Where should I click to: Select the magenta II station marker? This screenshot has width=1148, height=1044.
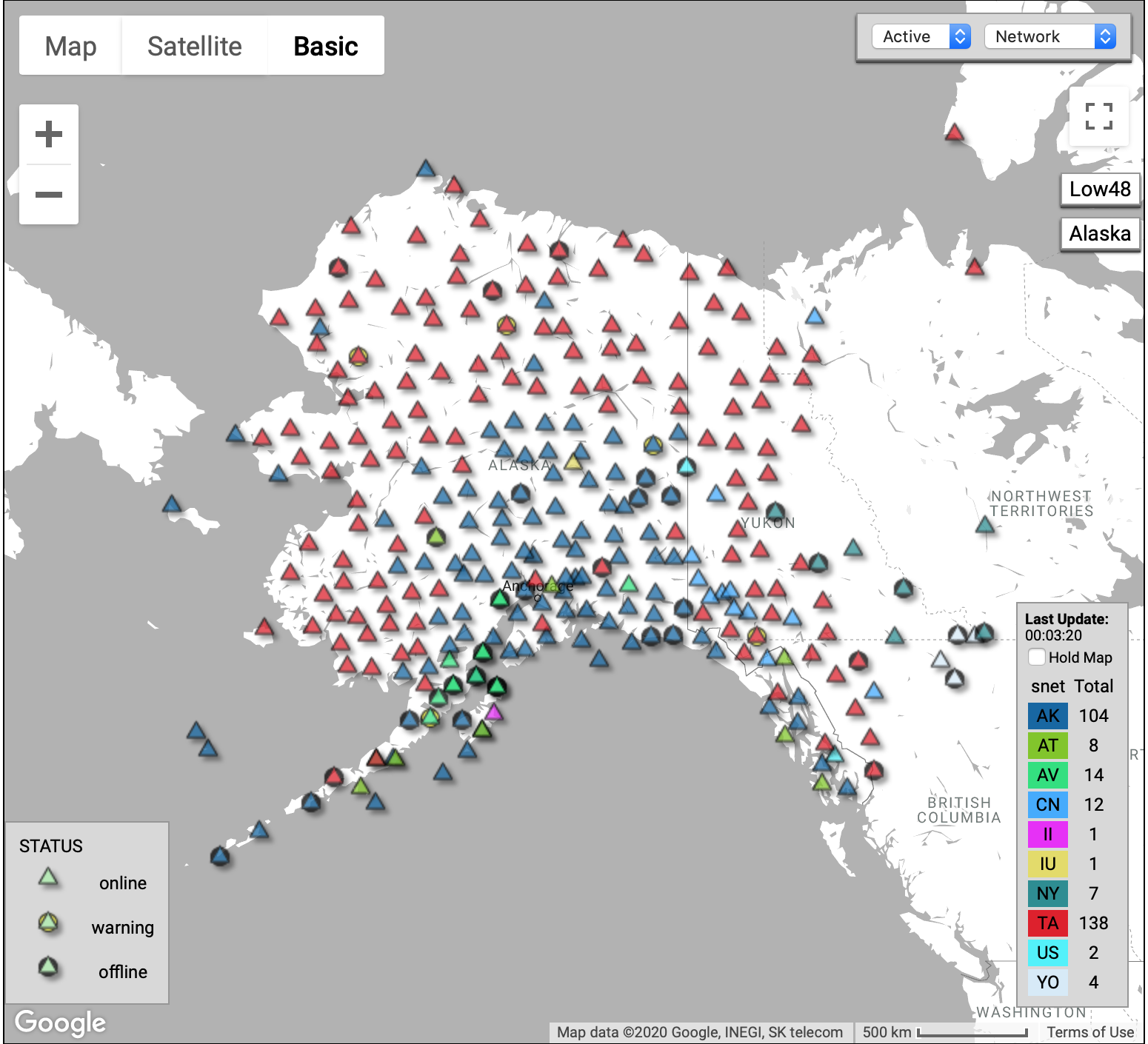coord(493,713)
